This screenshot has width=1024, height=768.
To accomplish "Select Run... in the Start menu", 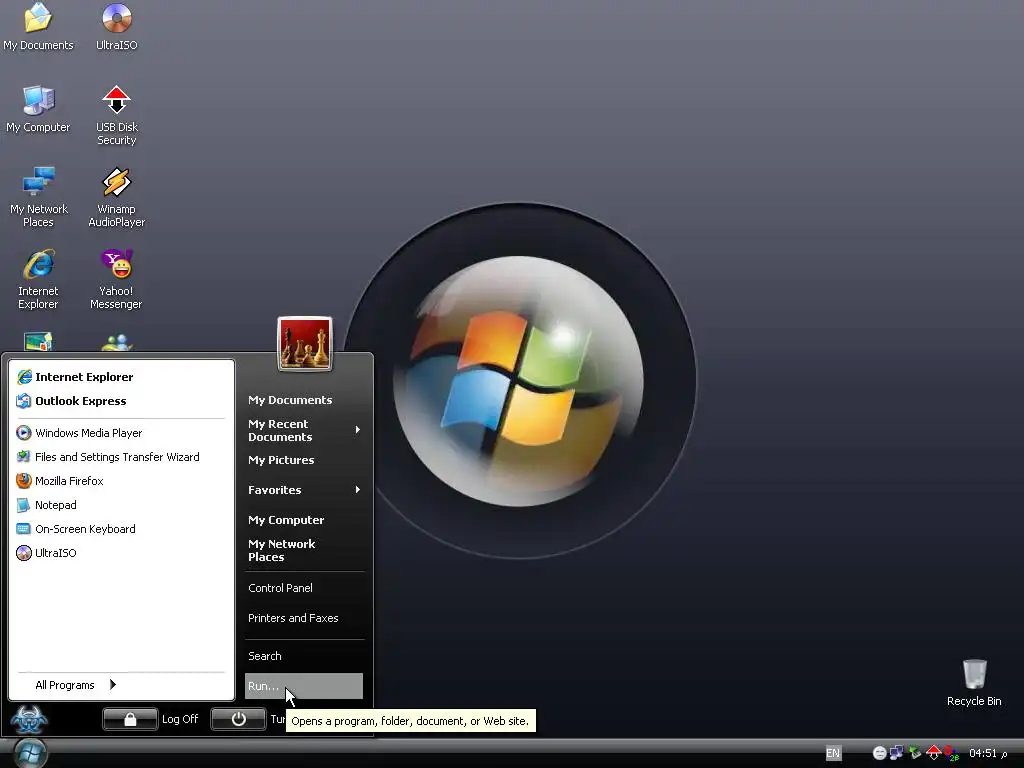I will click(304, 686).
